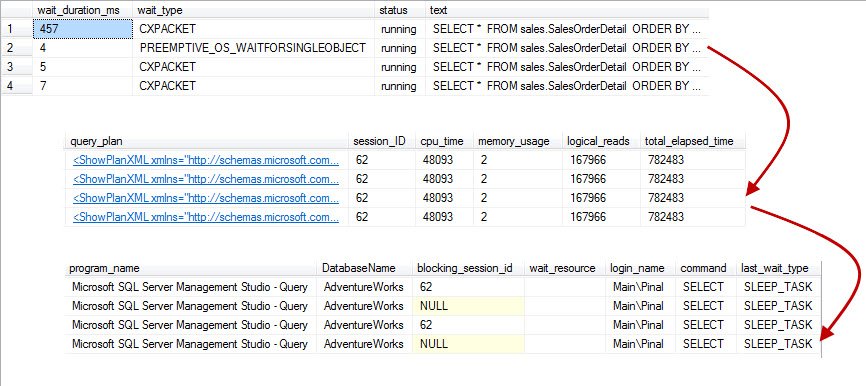The height and width of the screenshot is (386, 866).
Task: Click the total_elapsed_time column header
Action: [x=693, y=141]
